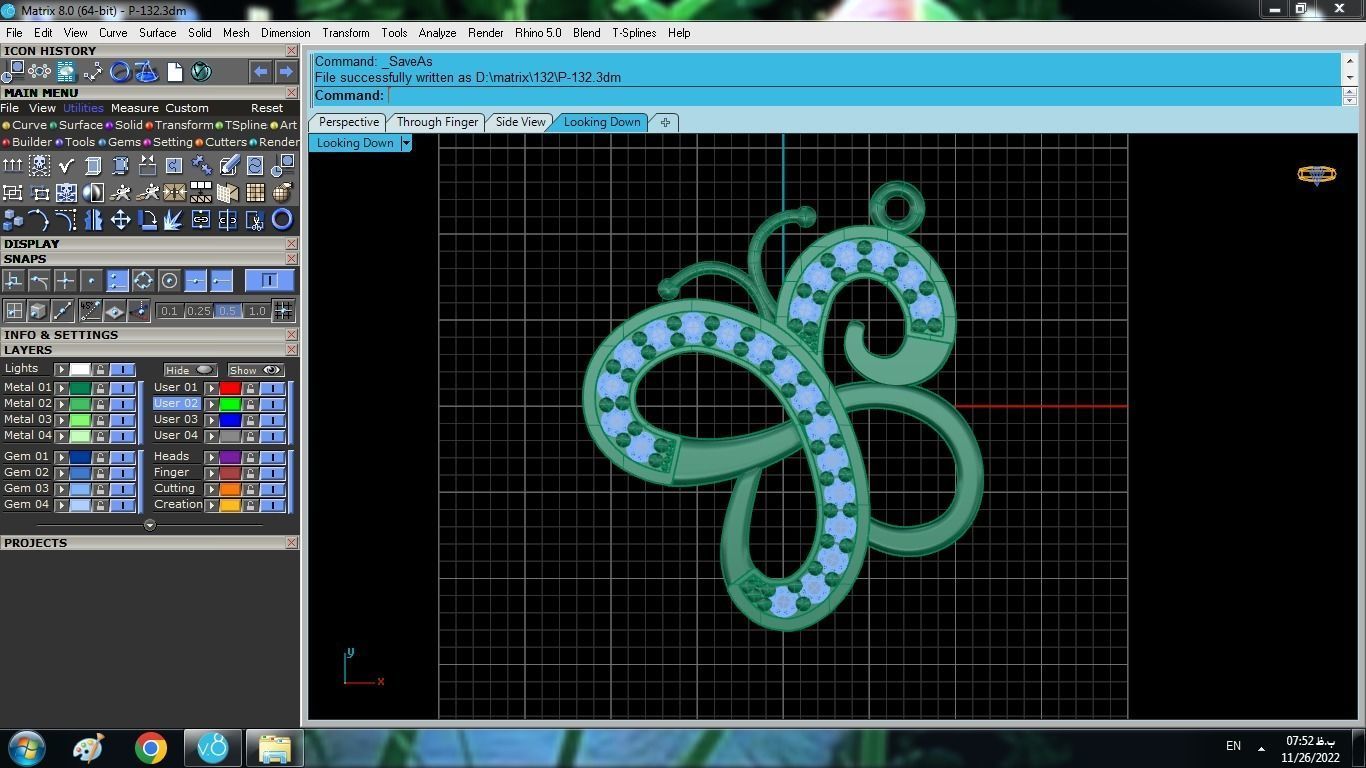Click the checkmark tool icon
Viewport: 1366px width, 768px height.
click(x=67, y=165)
